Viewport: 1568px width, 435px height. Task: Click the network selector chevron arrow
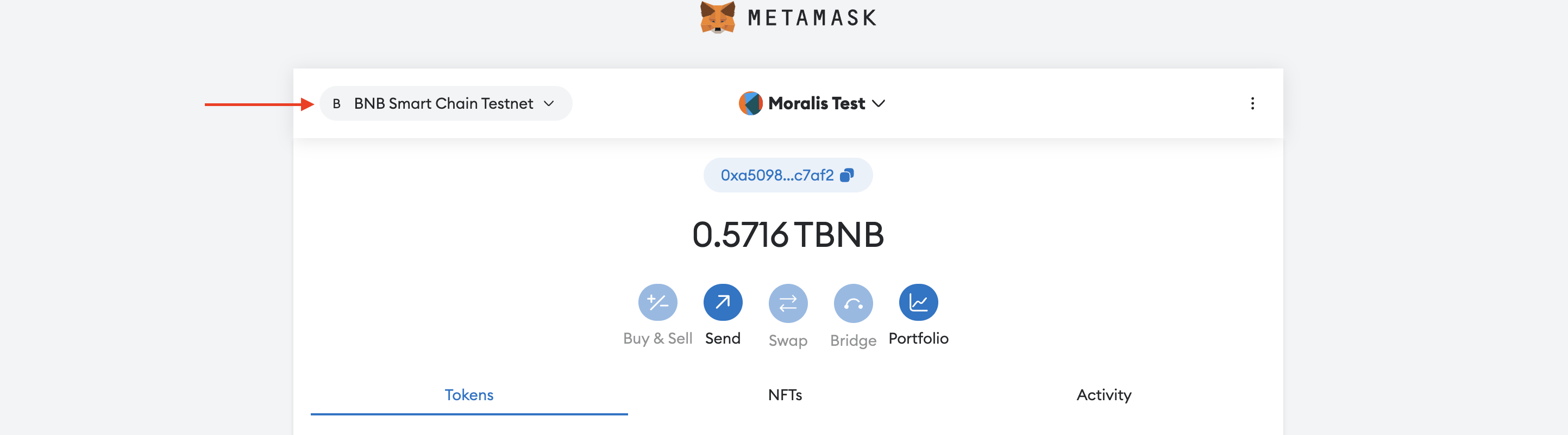(548, 103)
